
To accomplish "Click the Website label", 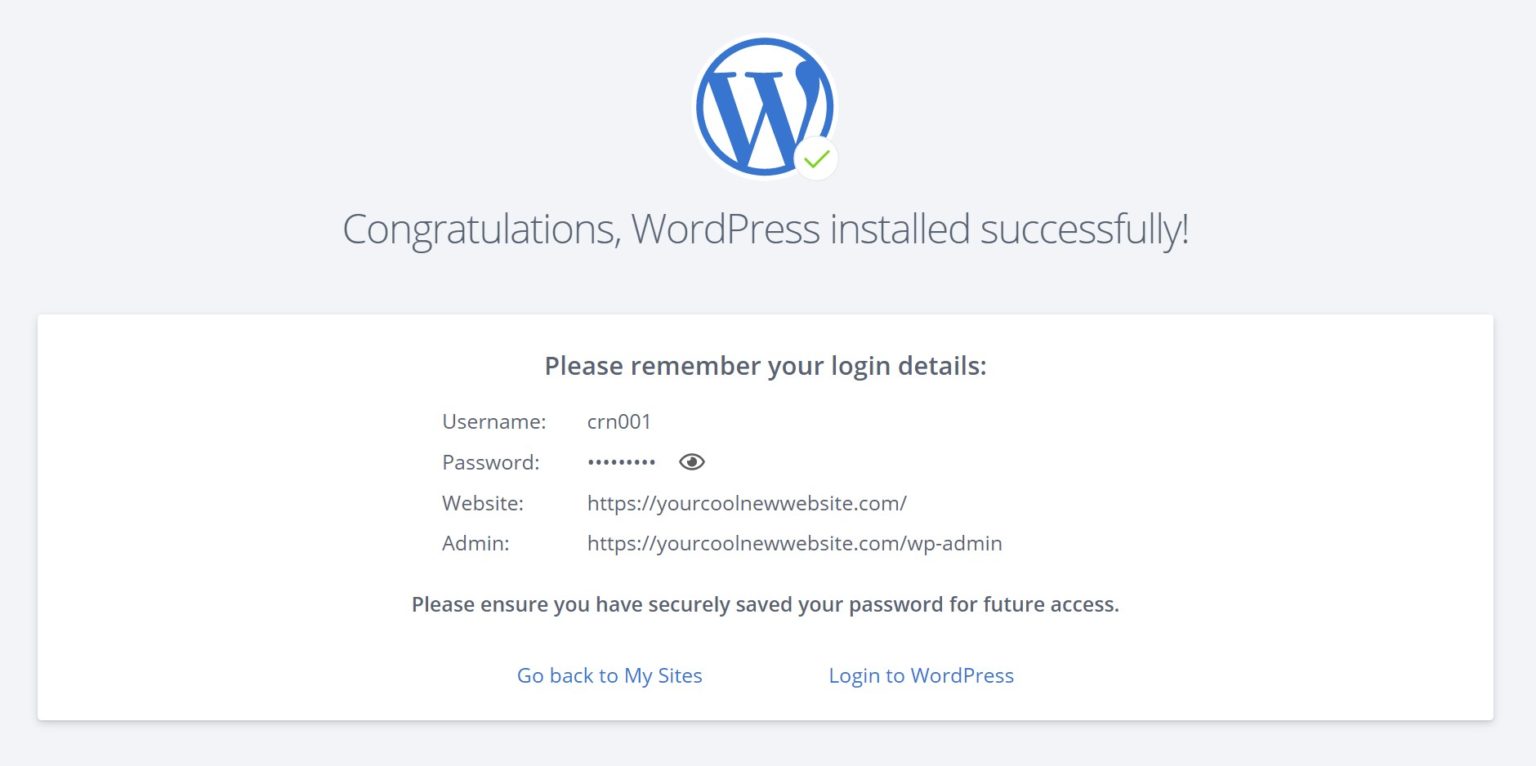I will (484, 503).
